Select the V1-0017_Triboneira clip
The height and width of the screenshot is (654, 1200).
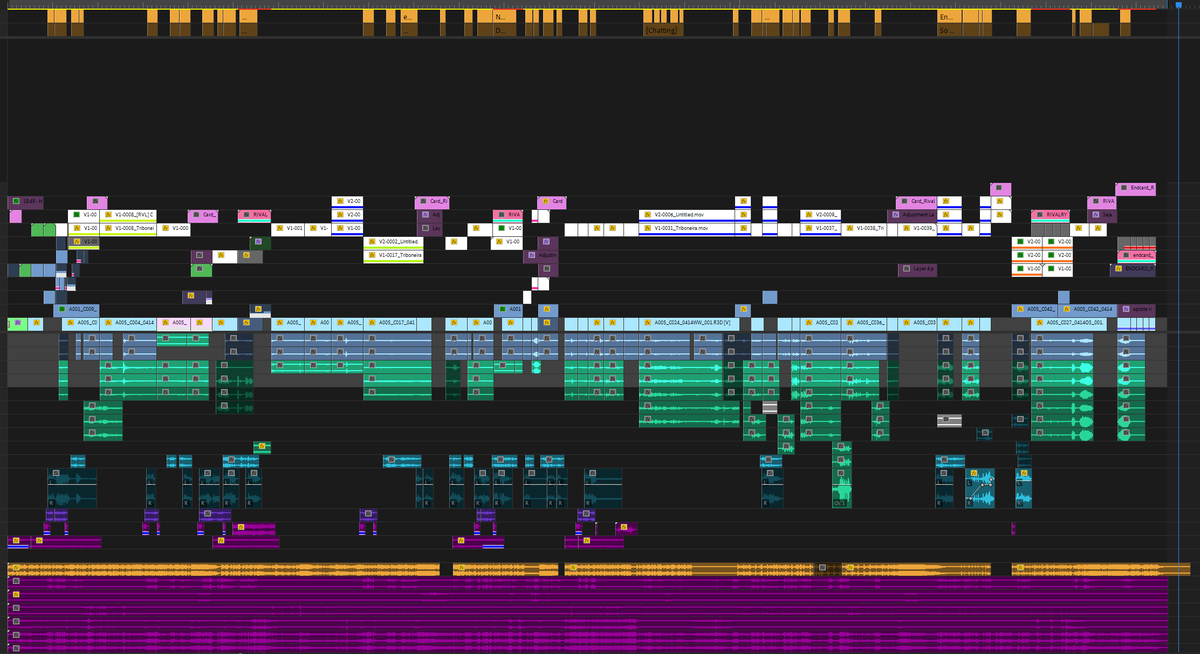pos(394,255)
